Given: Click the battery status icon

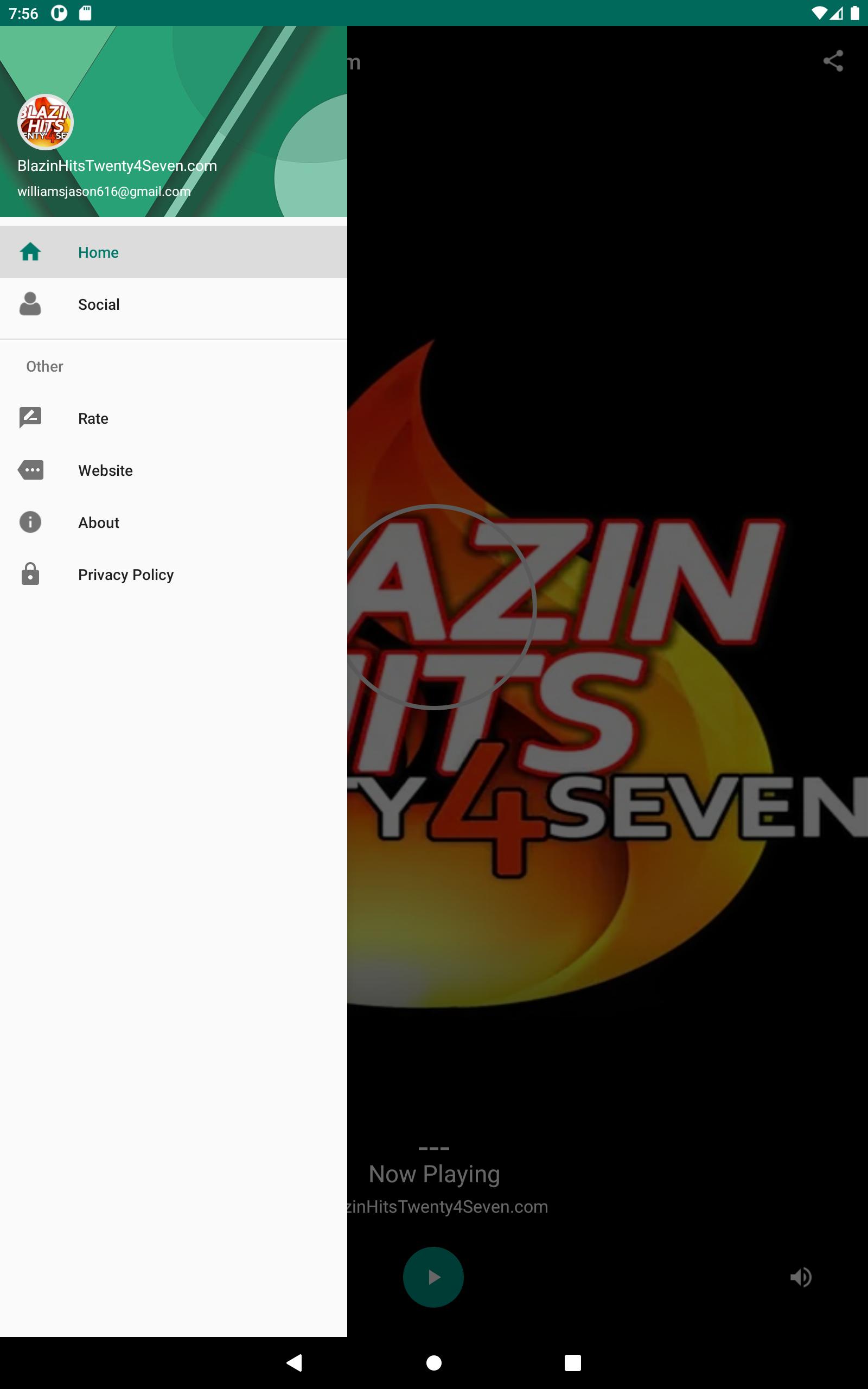Looking at the screenshot, I should pyautogui.click(x=855, y=12).
